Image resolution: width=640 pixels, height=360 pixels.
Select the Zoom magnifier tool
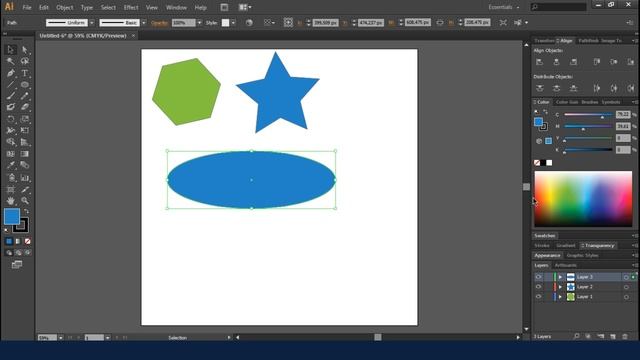tap(25, 200)
